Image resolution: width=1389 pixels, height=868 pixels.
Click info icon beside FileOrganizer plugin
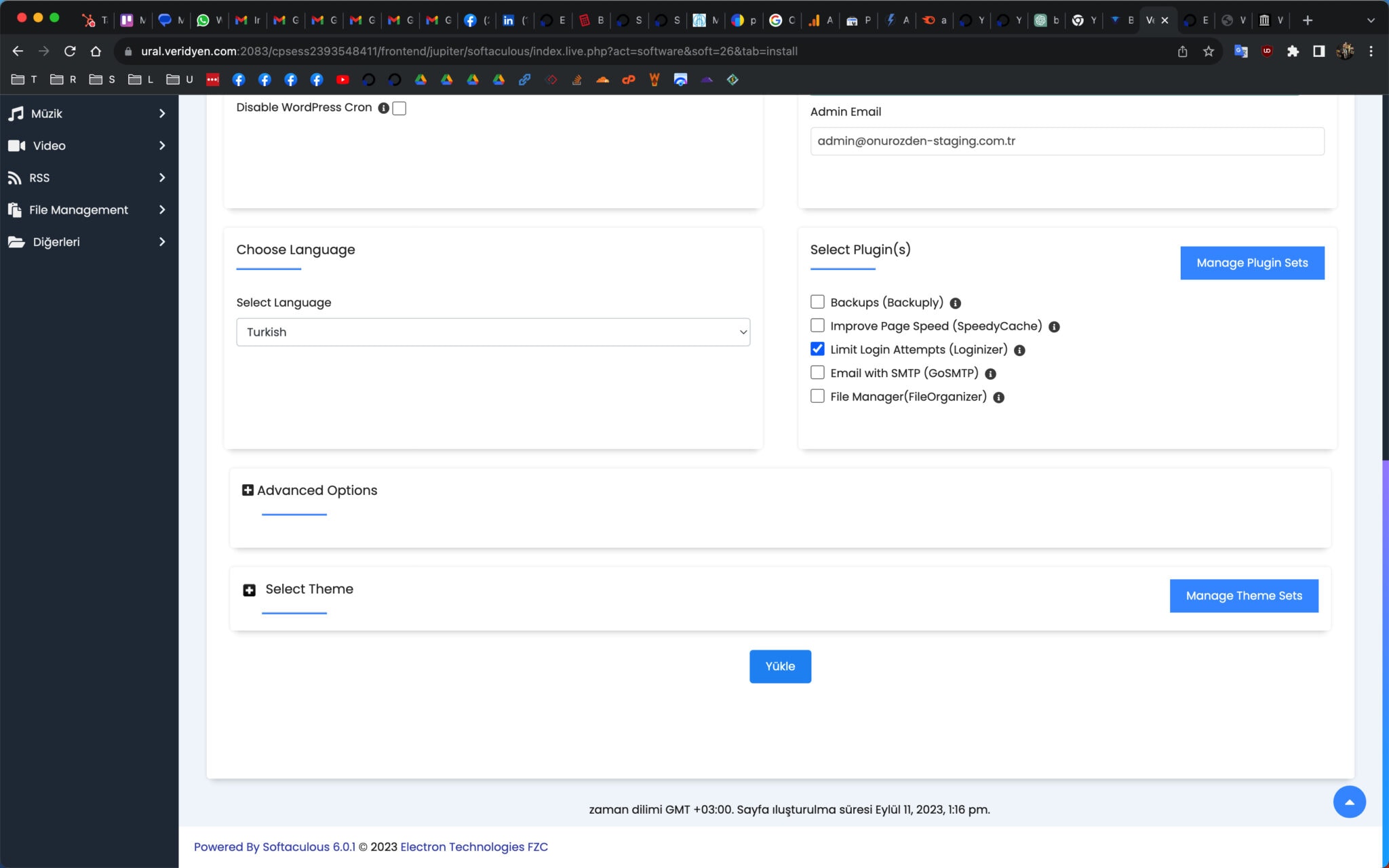[x=998, y=397]
